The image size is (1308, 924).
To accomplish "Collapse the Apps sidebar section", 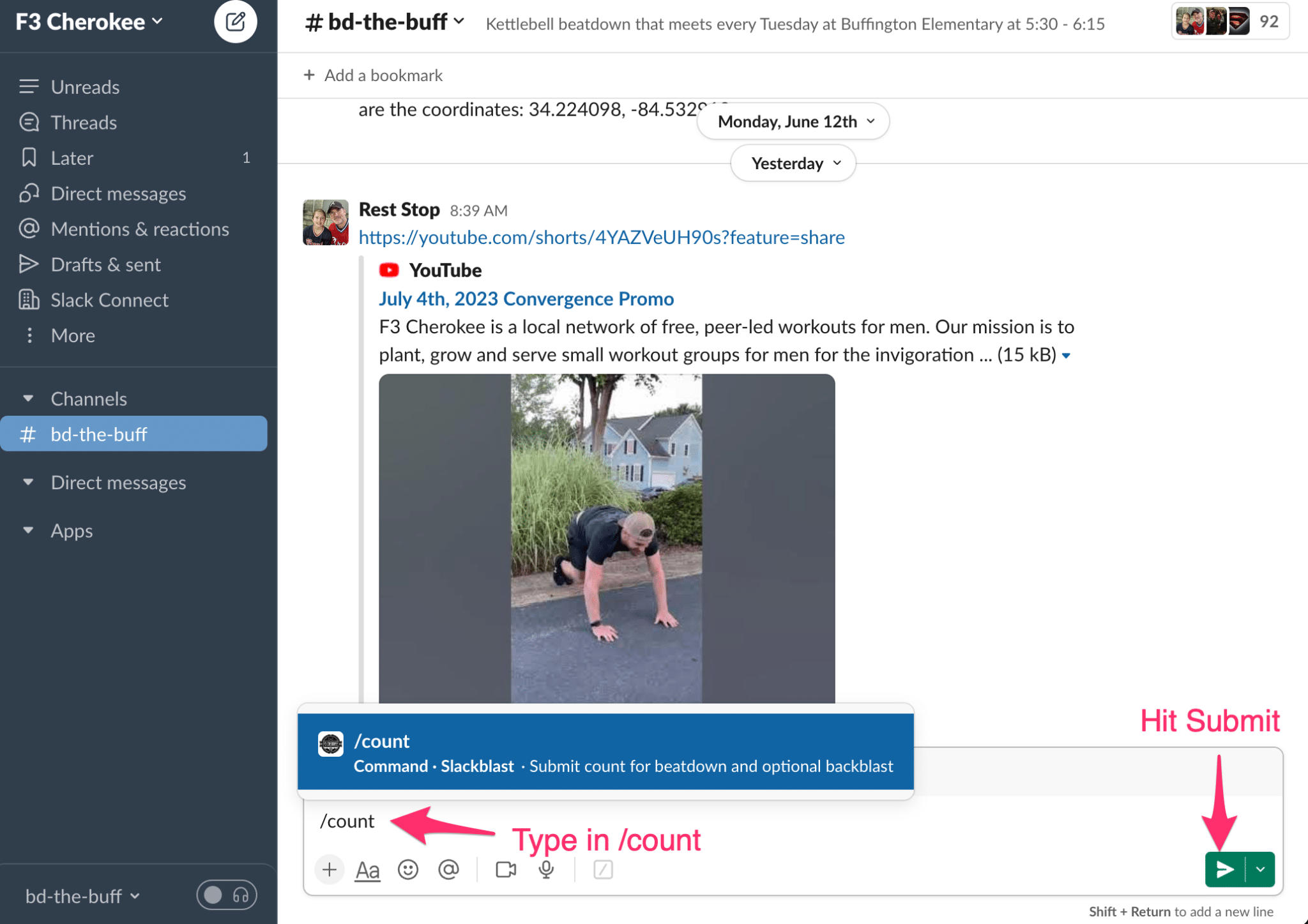I will click(x=28, y=530).
